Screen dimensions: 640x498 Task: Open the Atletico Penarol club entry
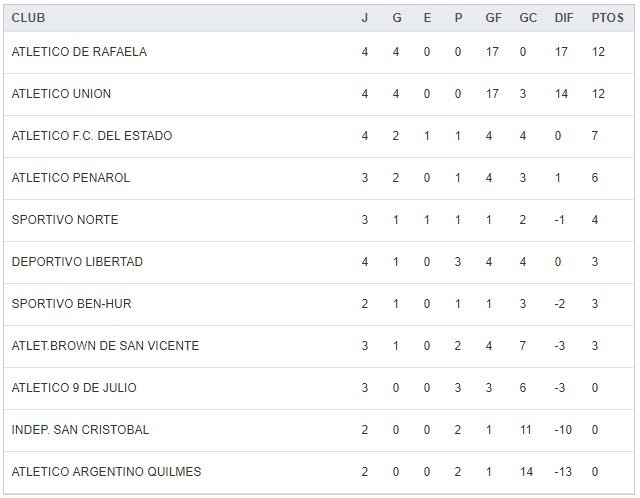click(71, 178)
